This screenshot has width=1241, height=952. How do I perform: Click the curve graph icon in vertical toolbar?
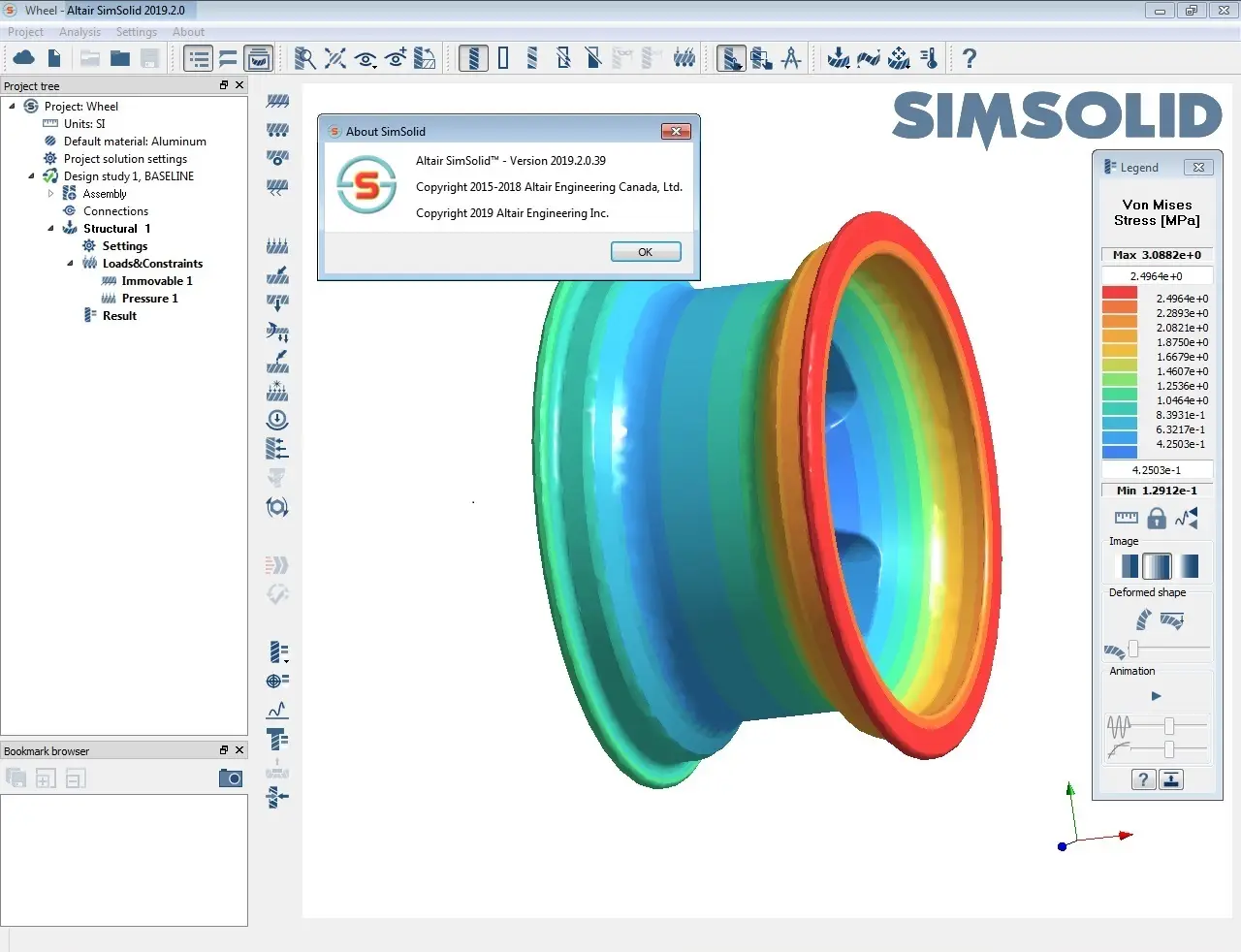pos(277,710)
